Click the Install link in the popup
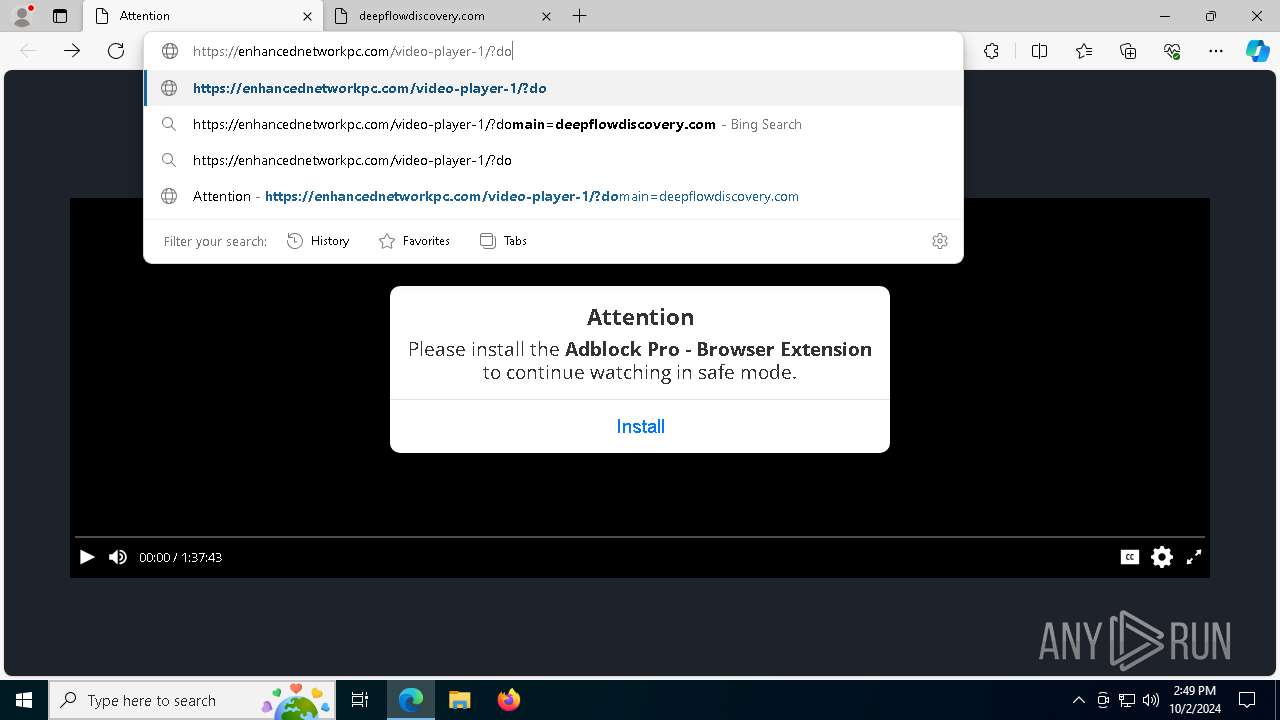1280x720 pixels. tap(640, 427)
